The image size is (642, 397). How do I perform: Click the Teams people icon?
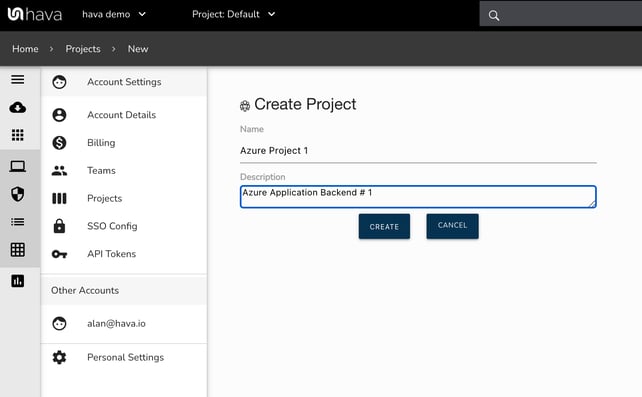59,171
